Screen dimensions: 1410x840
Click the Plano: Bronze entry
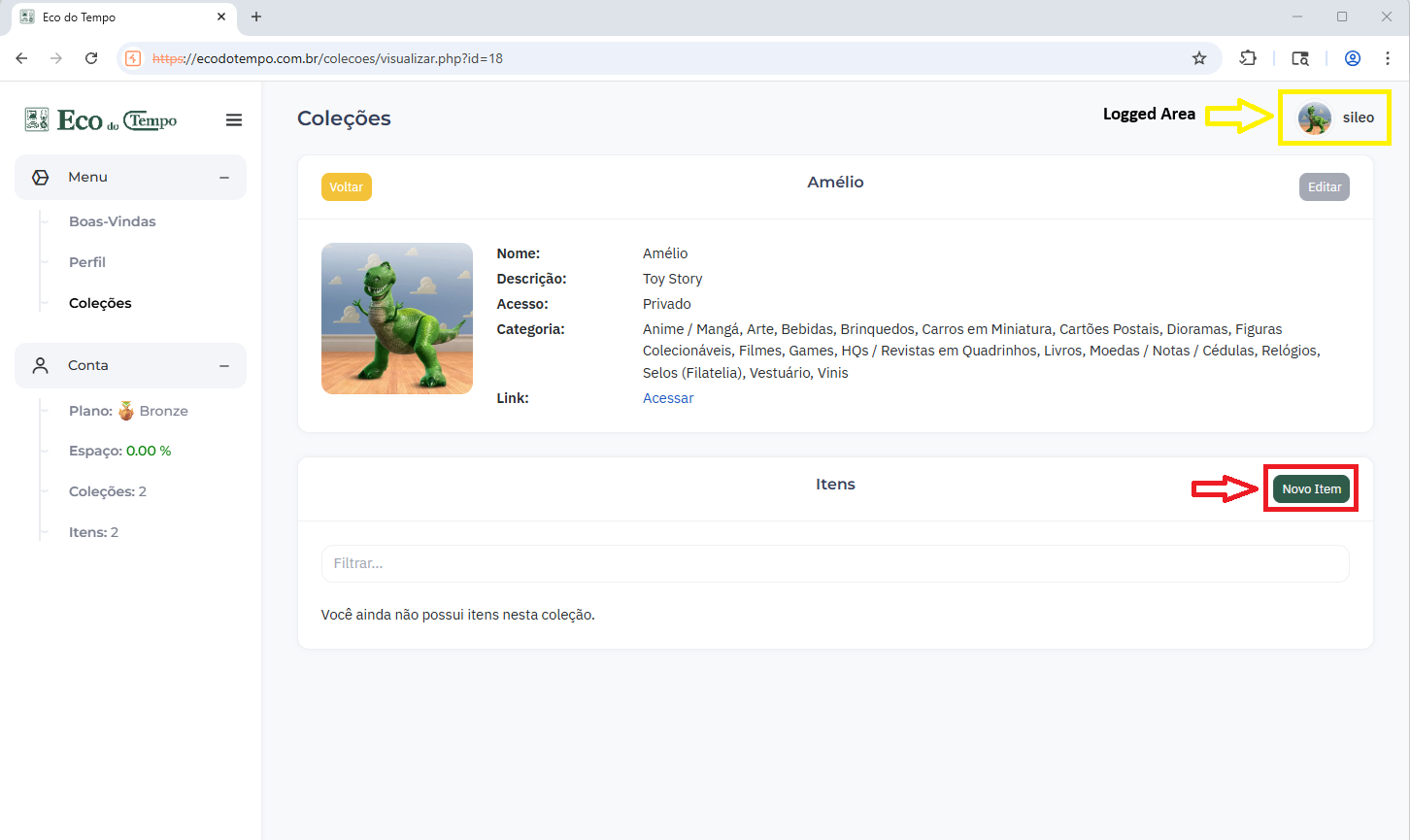tap(128, 411)
